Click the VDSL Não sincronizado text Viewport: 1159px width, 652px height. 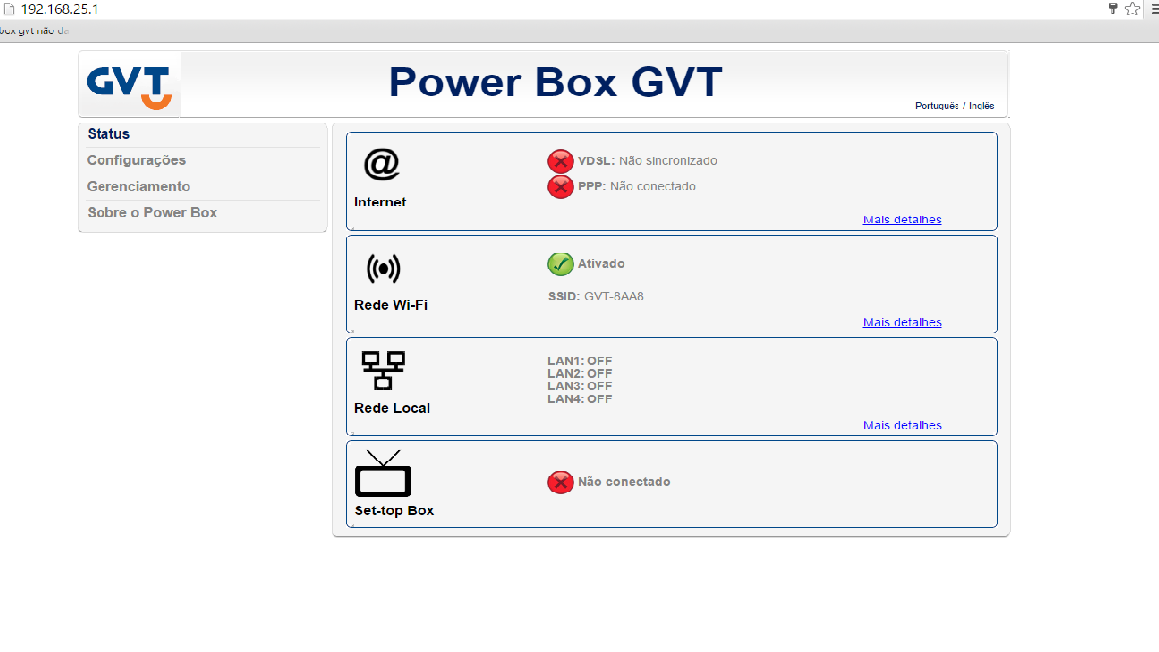[x=648, y=160]
